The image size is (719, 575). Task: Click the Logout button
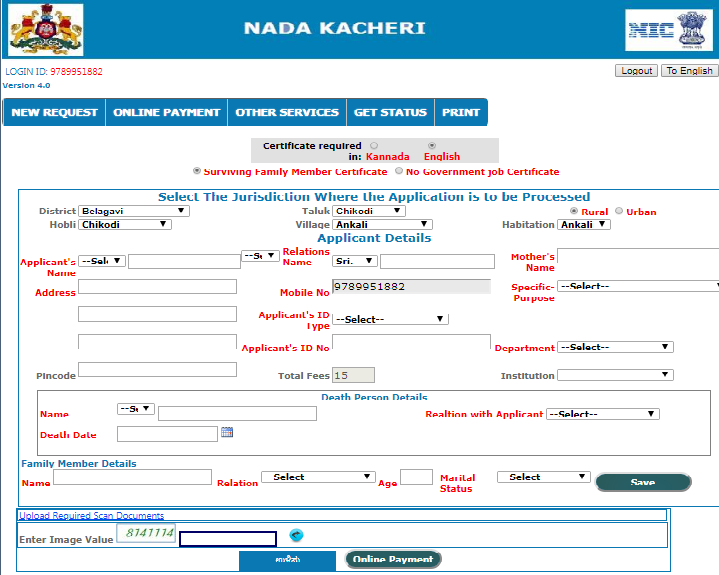coord(636,71)
